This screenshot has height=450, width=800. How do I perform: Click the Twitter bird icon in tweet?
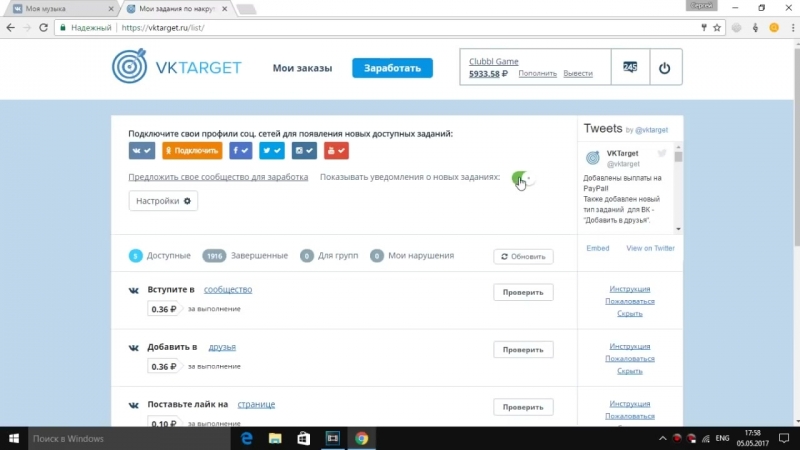(662, 153)
